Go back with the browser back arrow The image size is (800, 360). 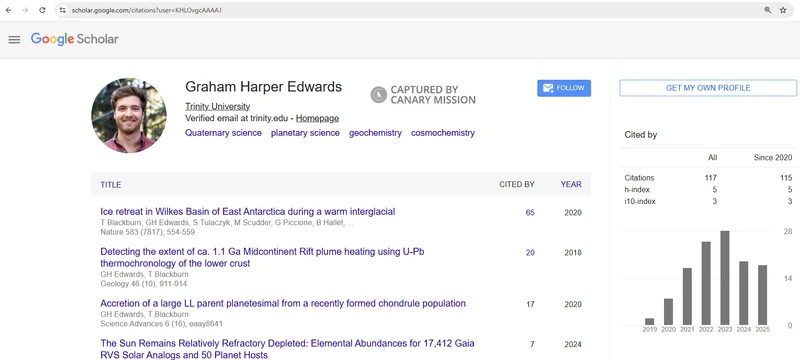(8, 10)
